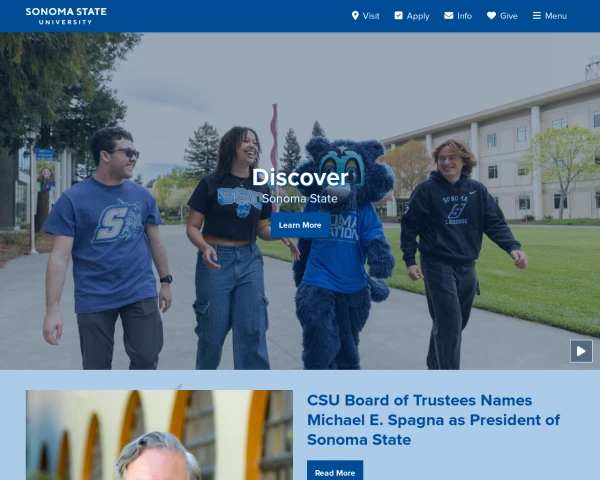This screenshot has width=600, height=480.
Task: Expand the Menu navigation label
Action: tap(556, 16)
